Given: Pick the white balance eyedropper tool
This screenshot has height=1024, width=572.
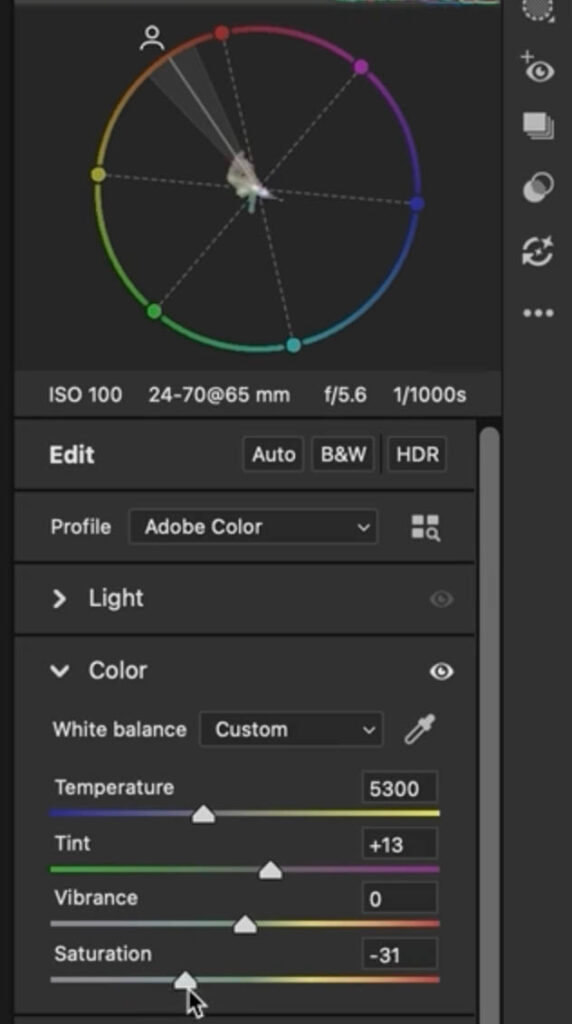Looking at the screenshot, I should 420,729.
